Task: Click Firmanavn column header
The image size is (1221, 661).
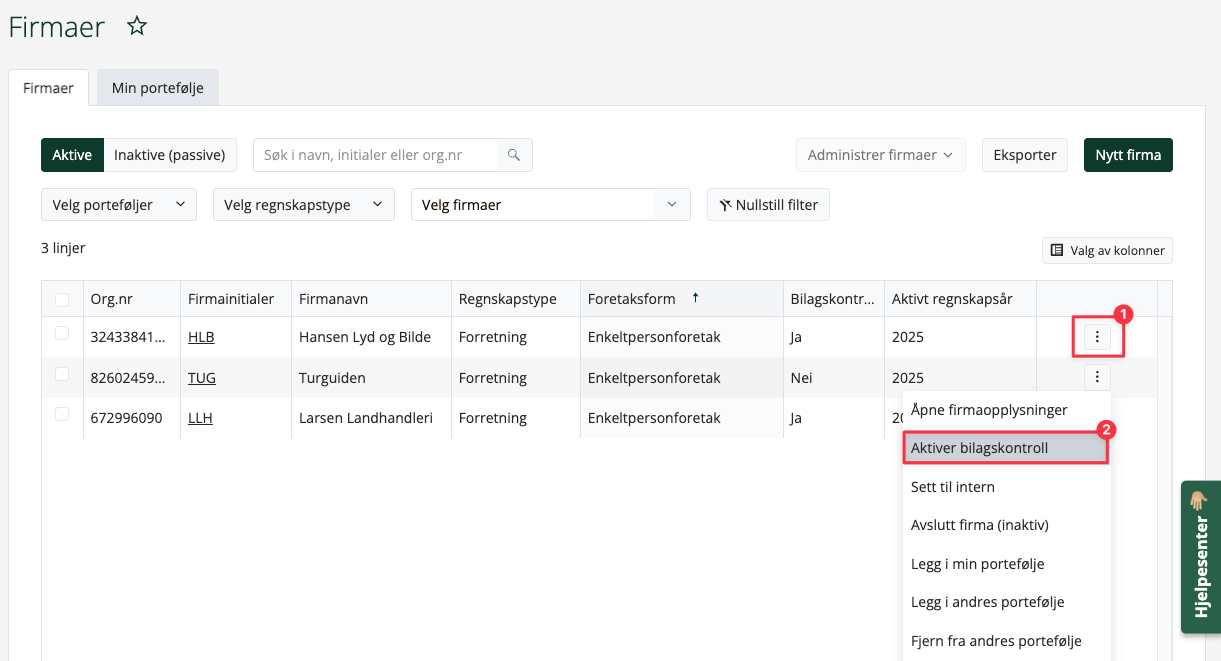Action: pos(371,299)
